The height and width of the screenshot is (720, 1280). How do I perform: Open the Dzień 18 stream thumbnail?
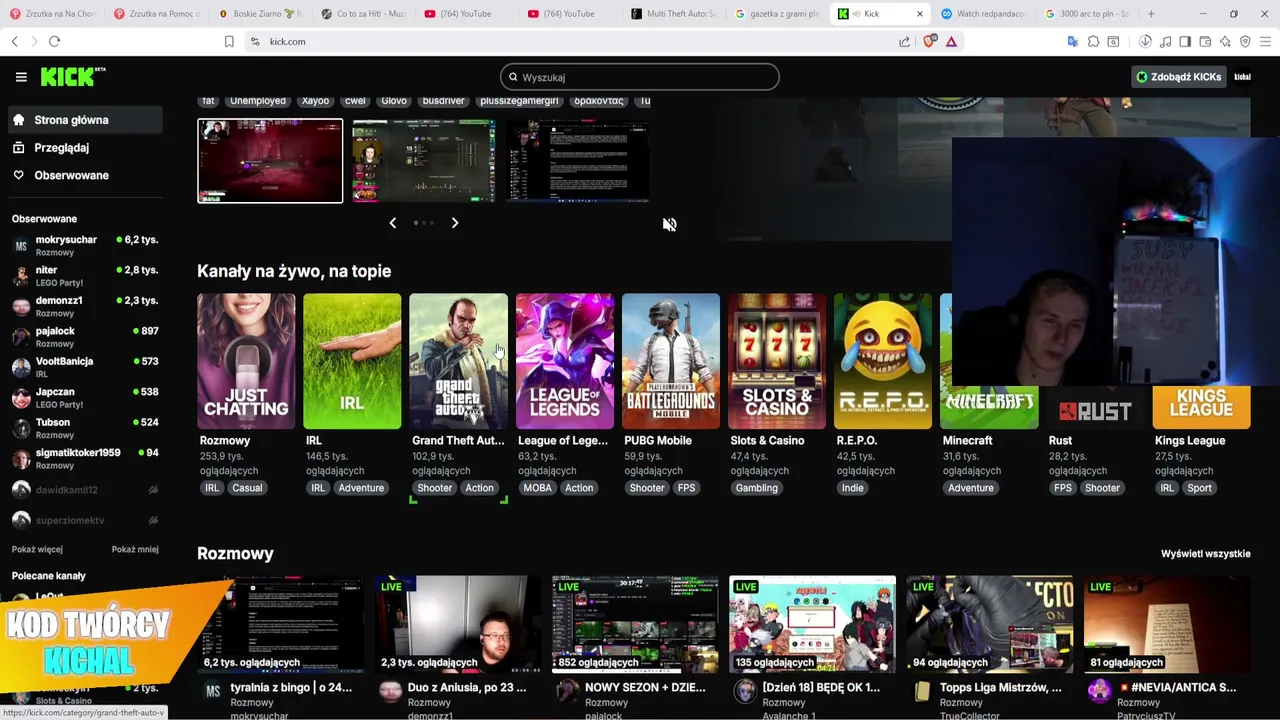tap(812, 624)
